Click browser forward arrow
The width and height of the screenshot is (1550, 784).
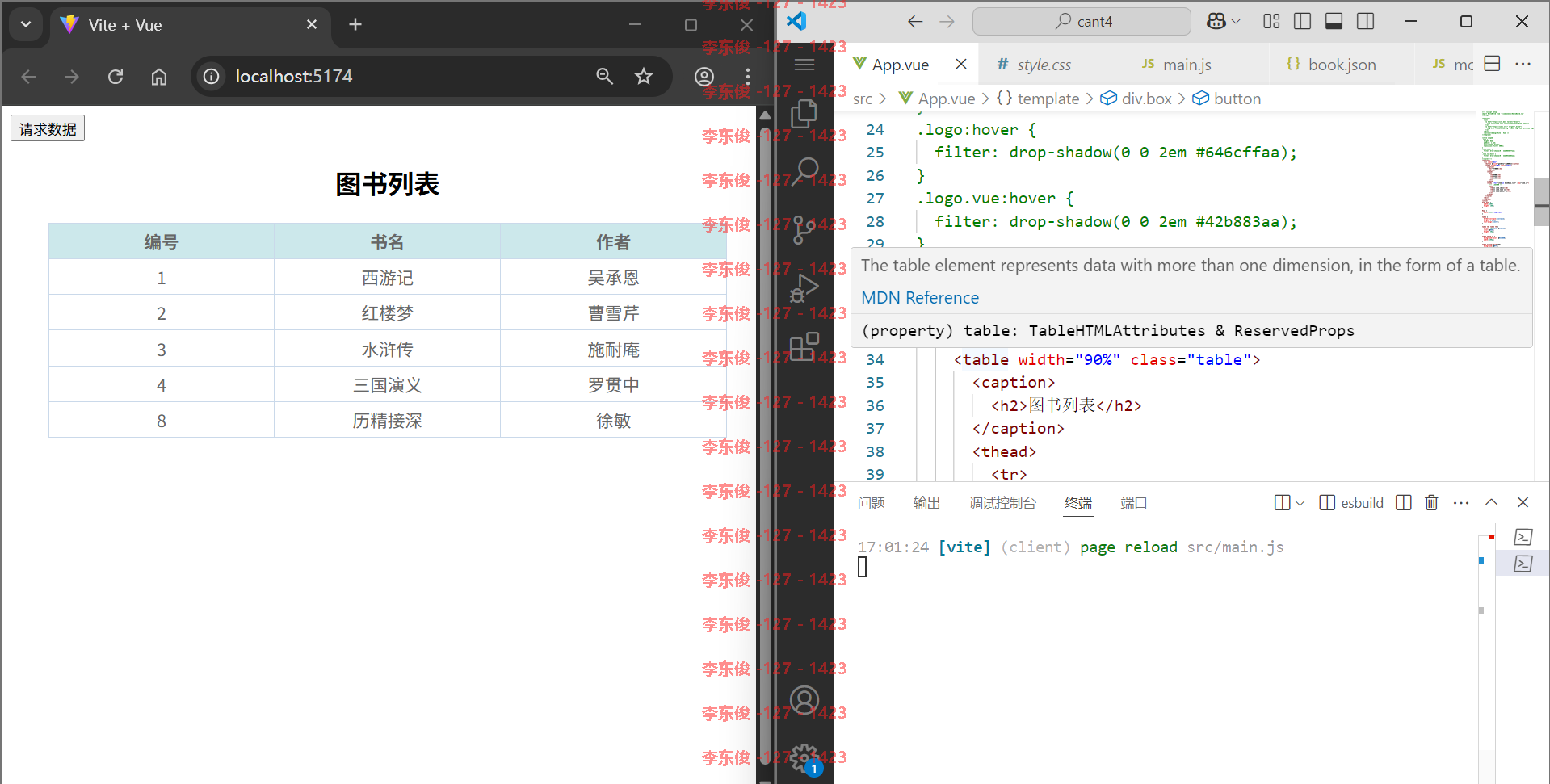(x=72, y=77)
